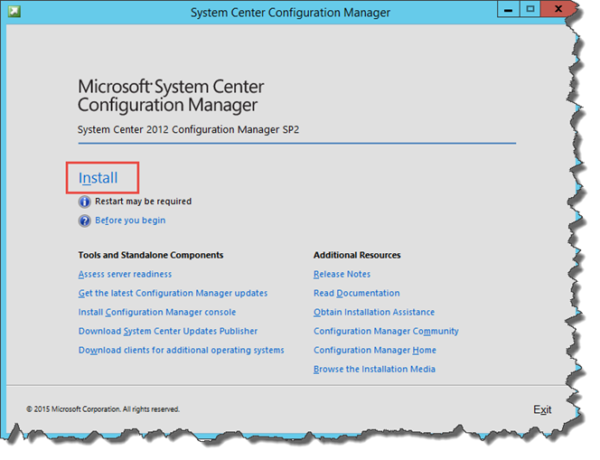Browse the Installation Media
The width and height of the screenshot is (600, 460).
point(374,369)
